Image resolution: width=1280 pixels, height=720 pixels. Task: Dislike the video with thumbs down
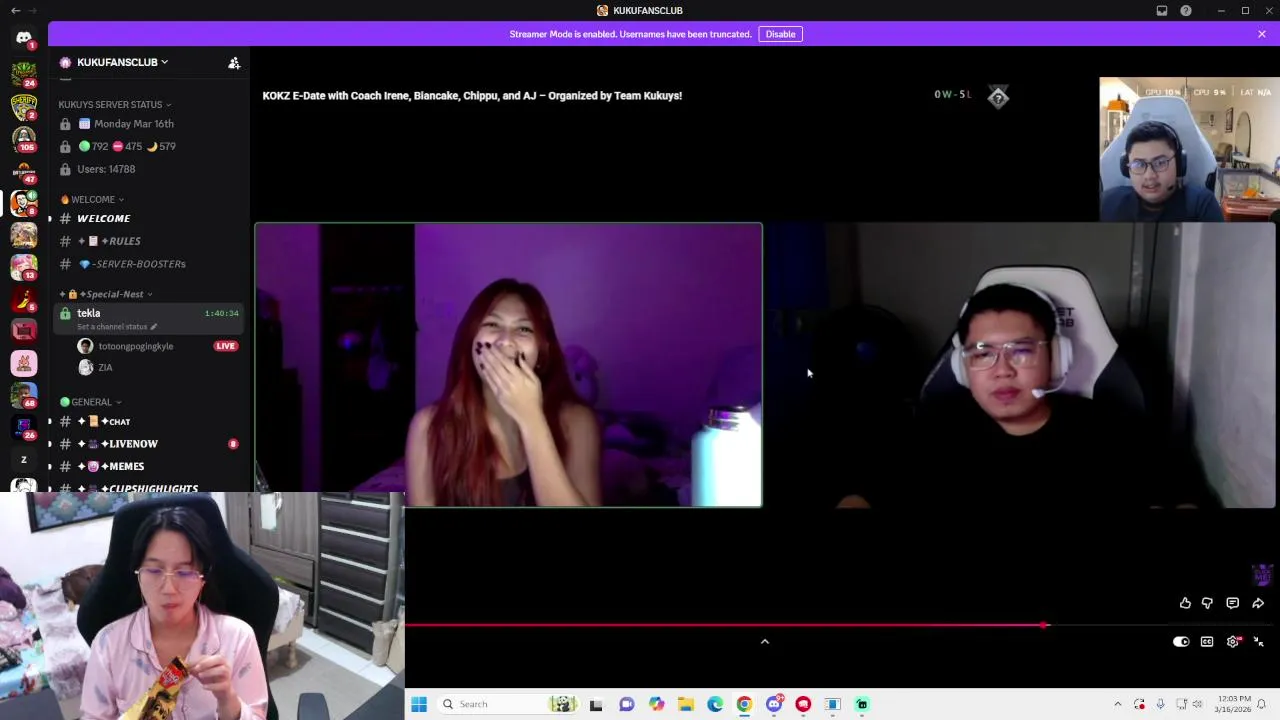tap(1207, 603)
